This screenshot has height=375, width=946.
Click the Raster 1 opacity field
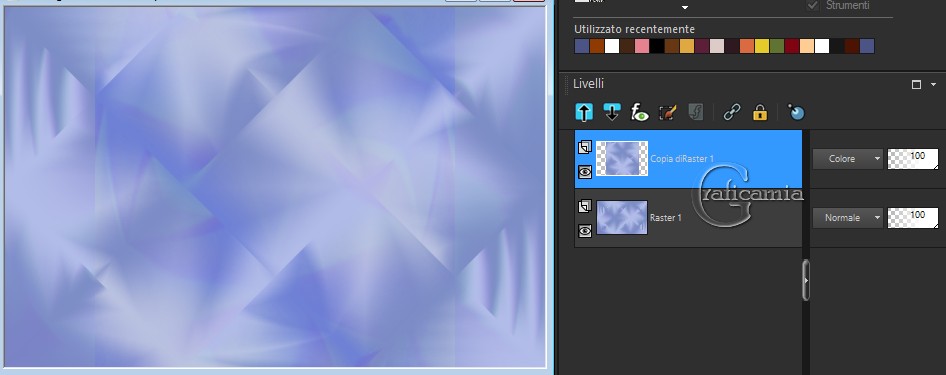[x=913, y=218]
